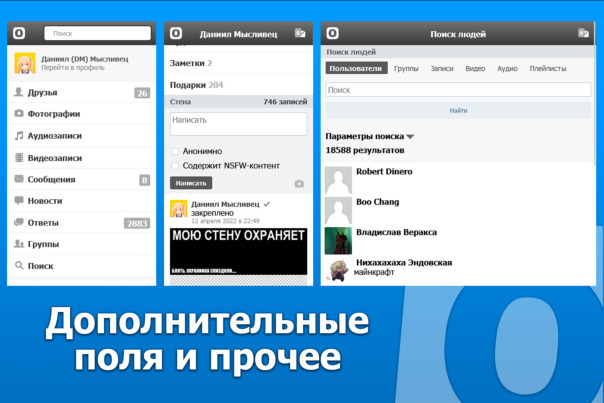
Task: Click Владислав Веракса's avatar thumbnail
Action: (x=338, y=241)
